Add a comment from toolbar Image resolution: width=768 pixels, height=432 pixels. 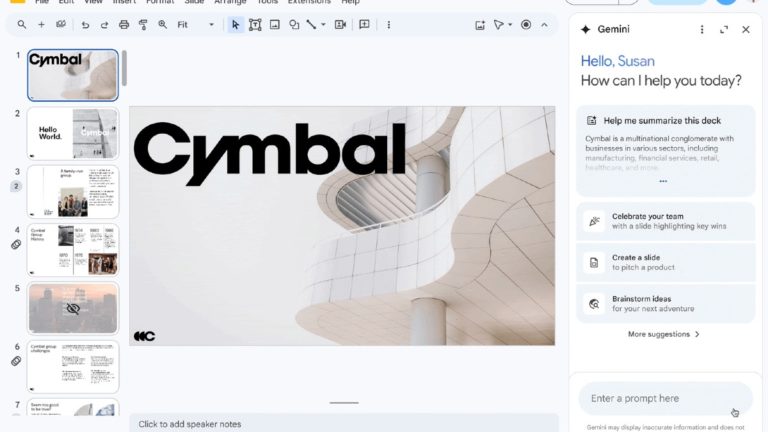[x=364, y=24]
